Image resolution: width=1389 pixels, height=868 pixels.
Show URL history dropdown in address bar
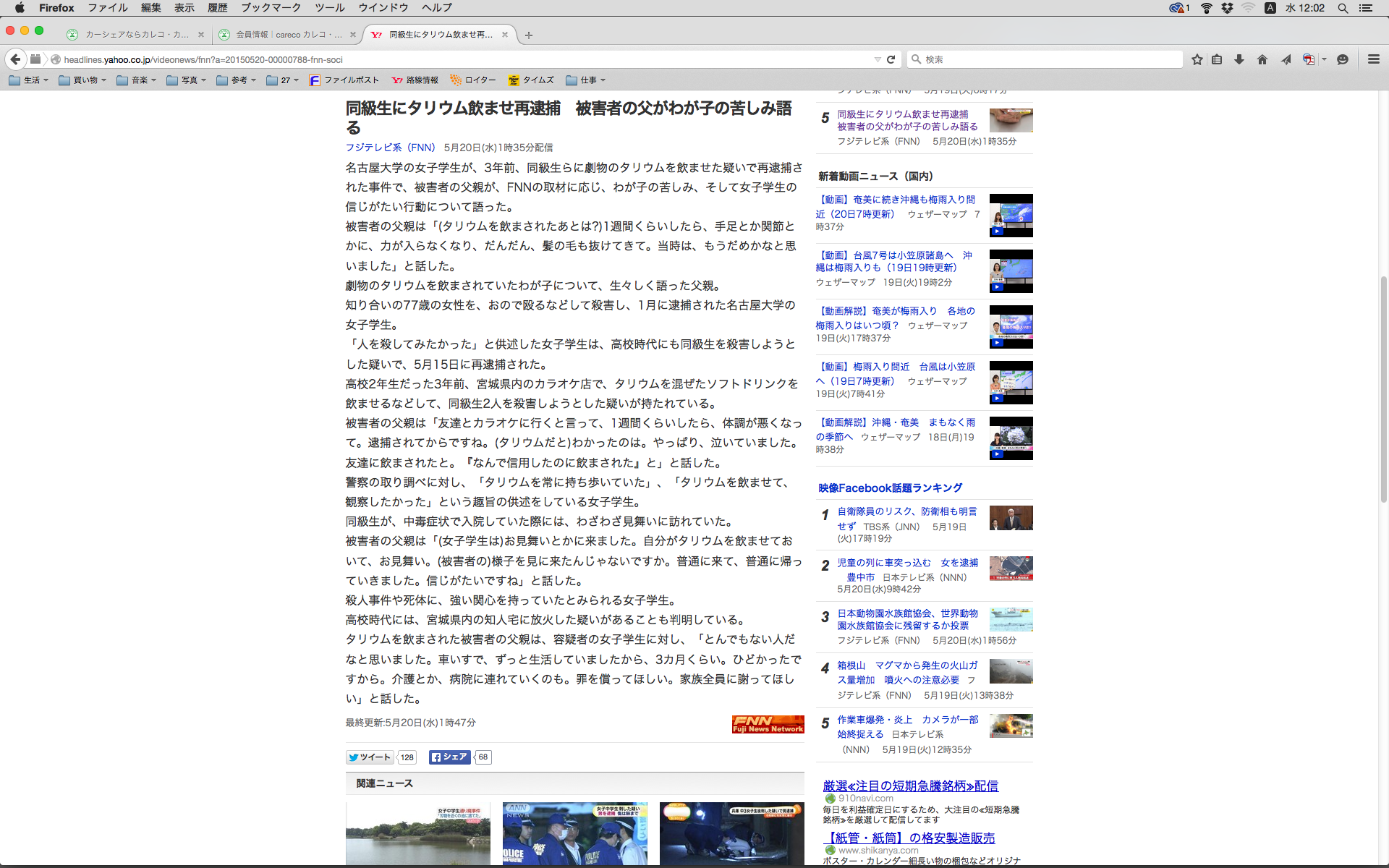click(x=877, y=59)
